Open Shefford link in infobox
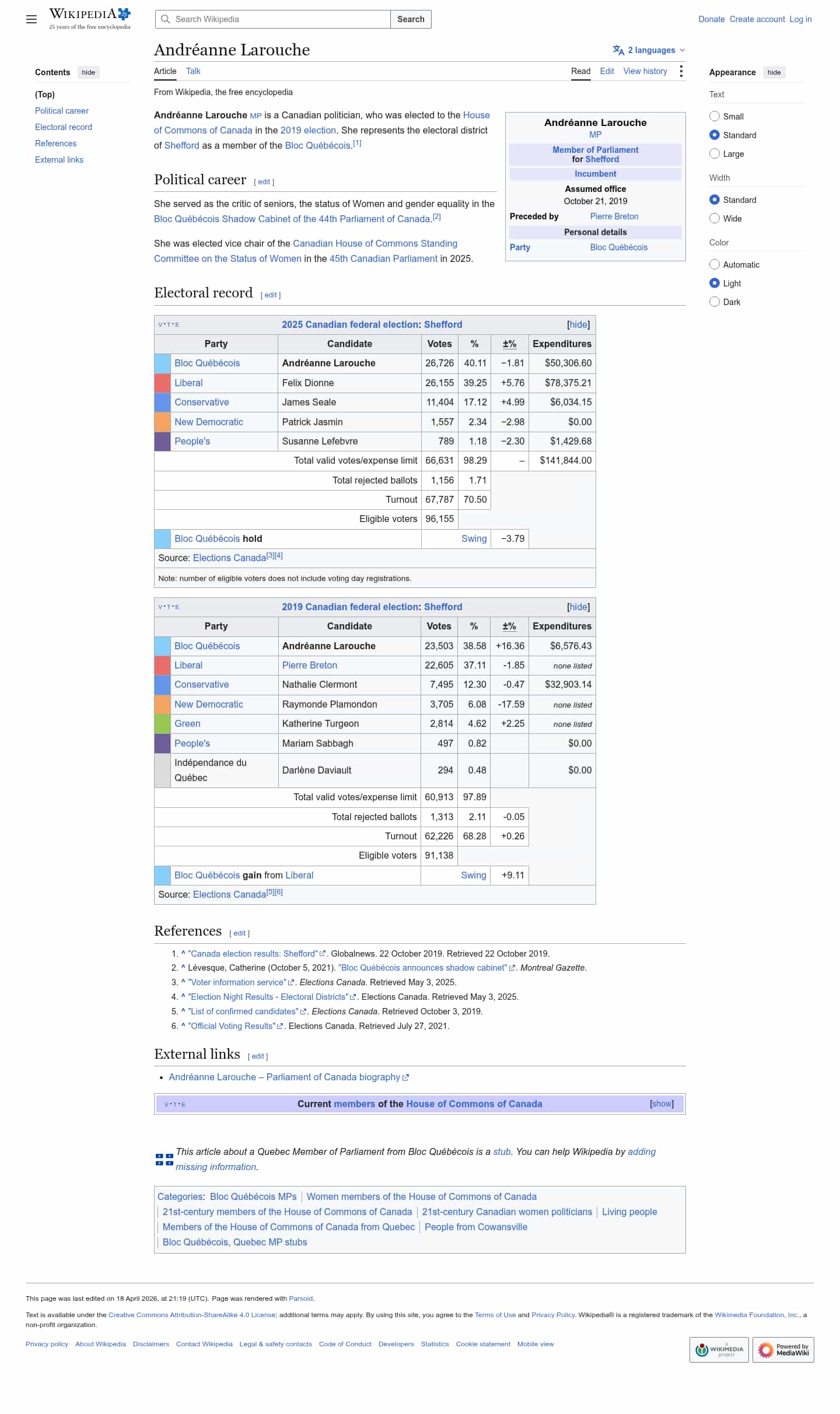The width and height of the screenshot is (840, 1414). [602, 159]
